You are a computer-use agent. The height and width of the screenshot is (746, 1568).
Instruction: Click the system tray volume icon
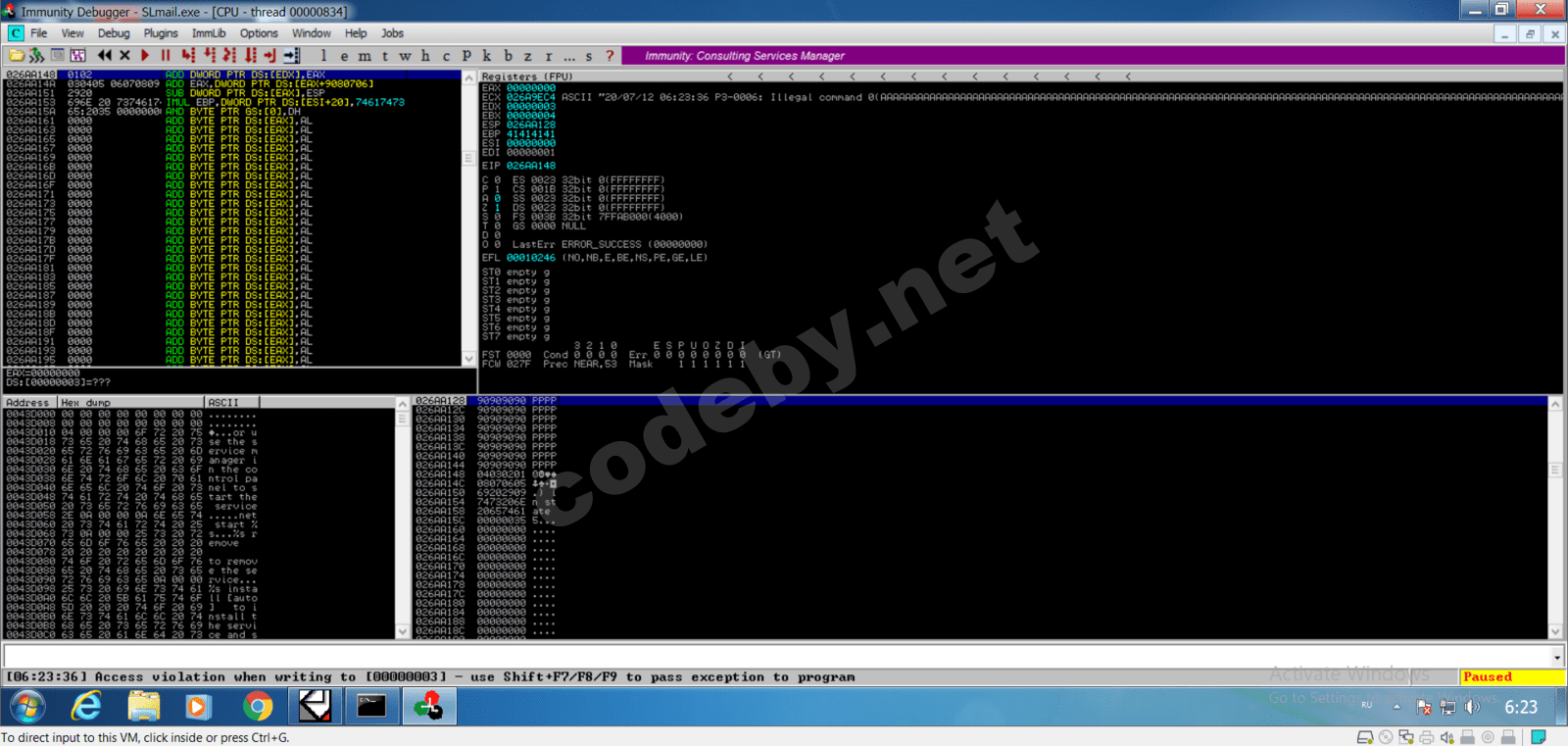pyautogui.click(x=1472, y=707)
